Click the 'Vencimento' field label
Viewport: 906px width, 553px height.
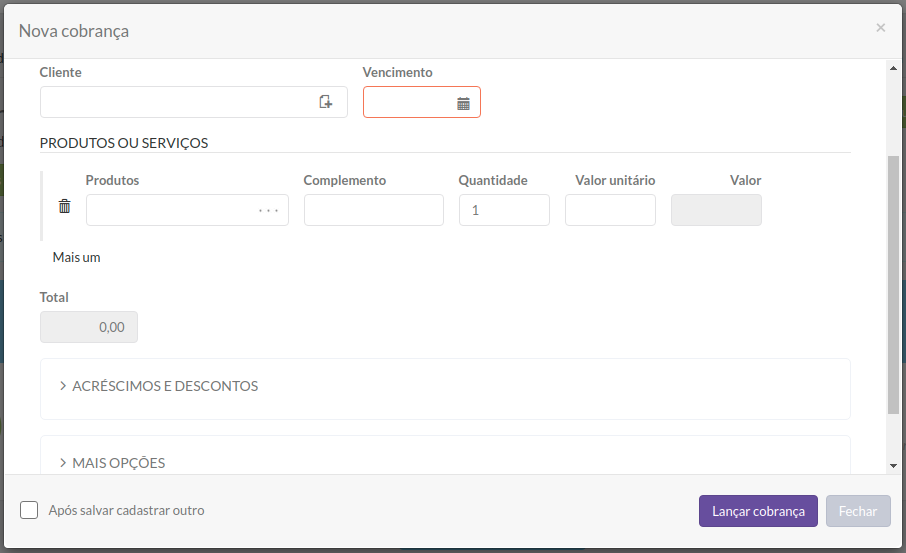coord(398,72)
